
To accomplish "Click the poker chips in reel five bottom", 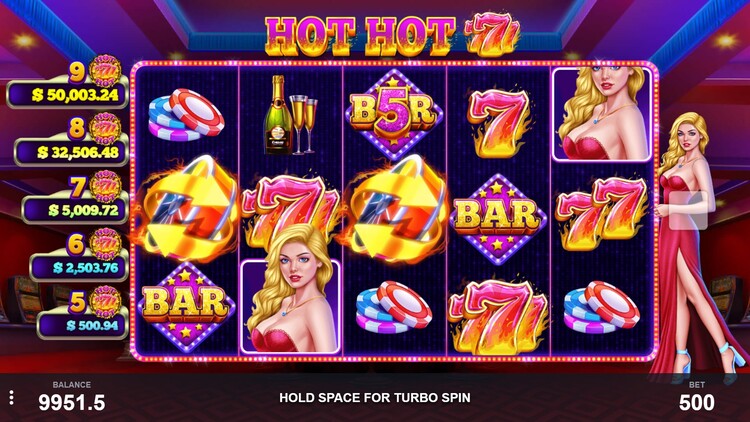I will pos(602,307).
